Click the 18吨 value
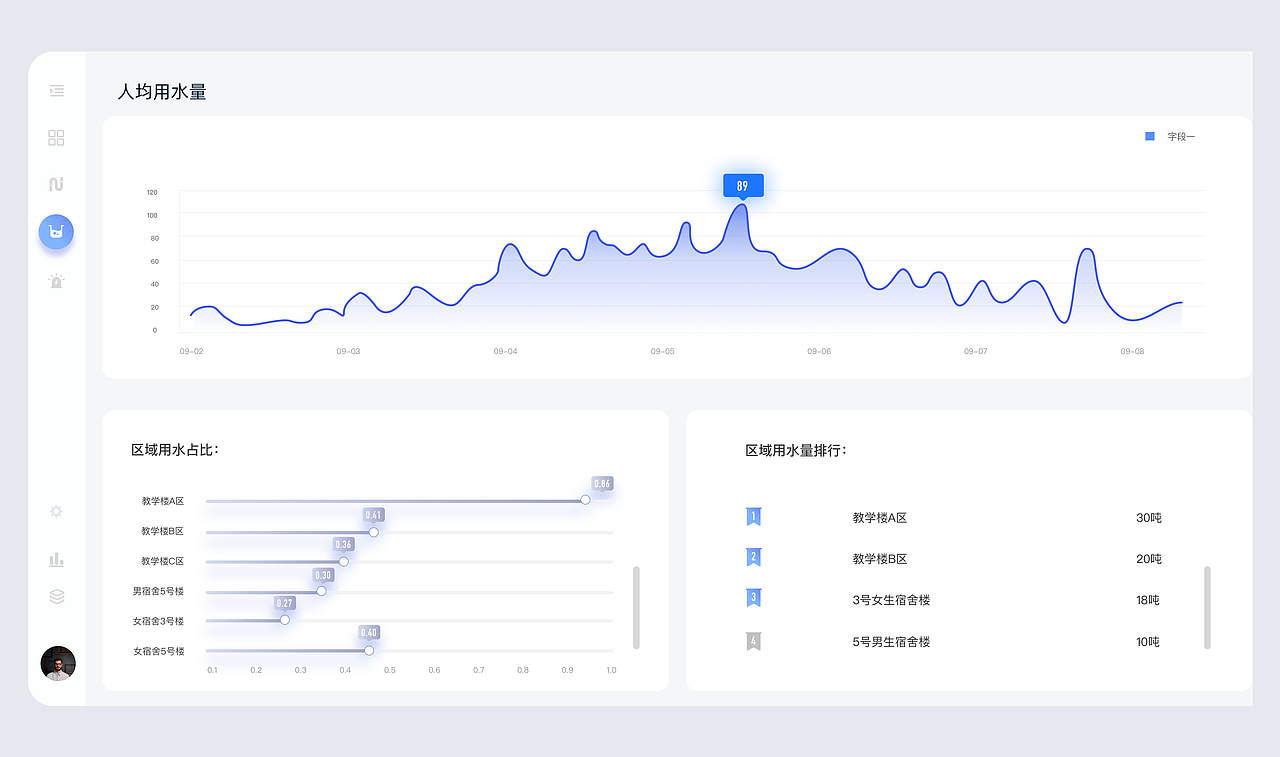 pyautogui.click(x=1148, y=600)
